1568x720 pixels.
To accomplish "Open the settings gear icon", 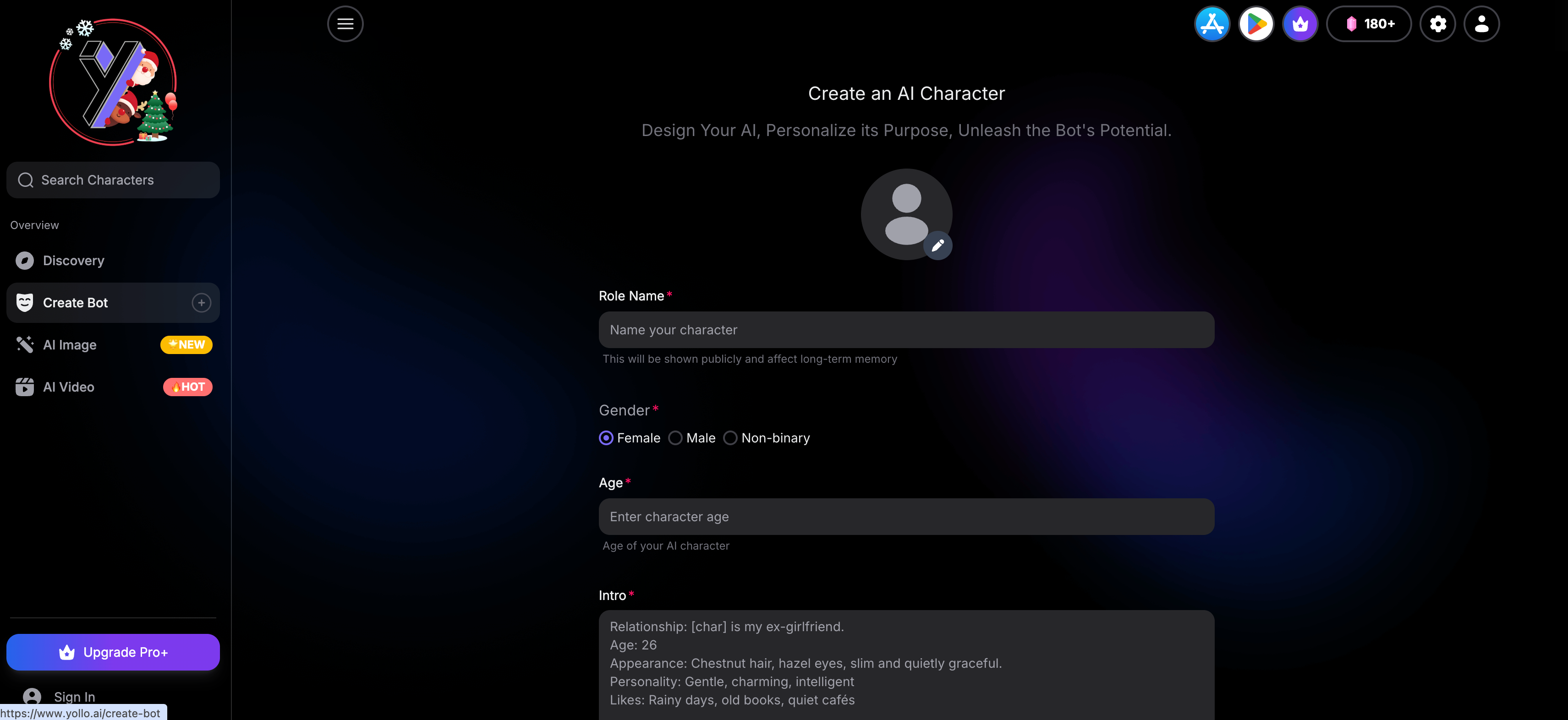I will [1438, 24].
